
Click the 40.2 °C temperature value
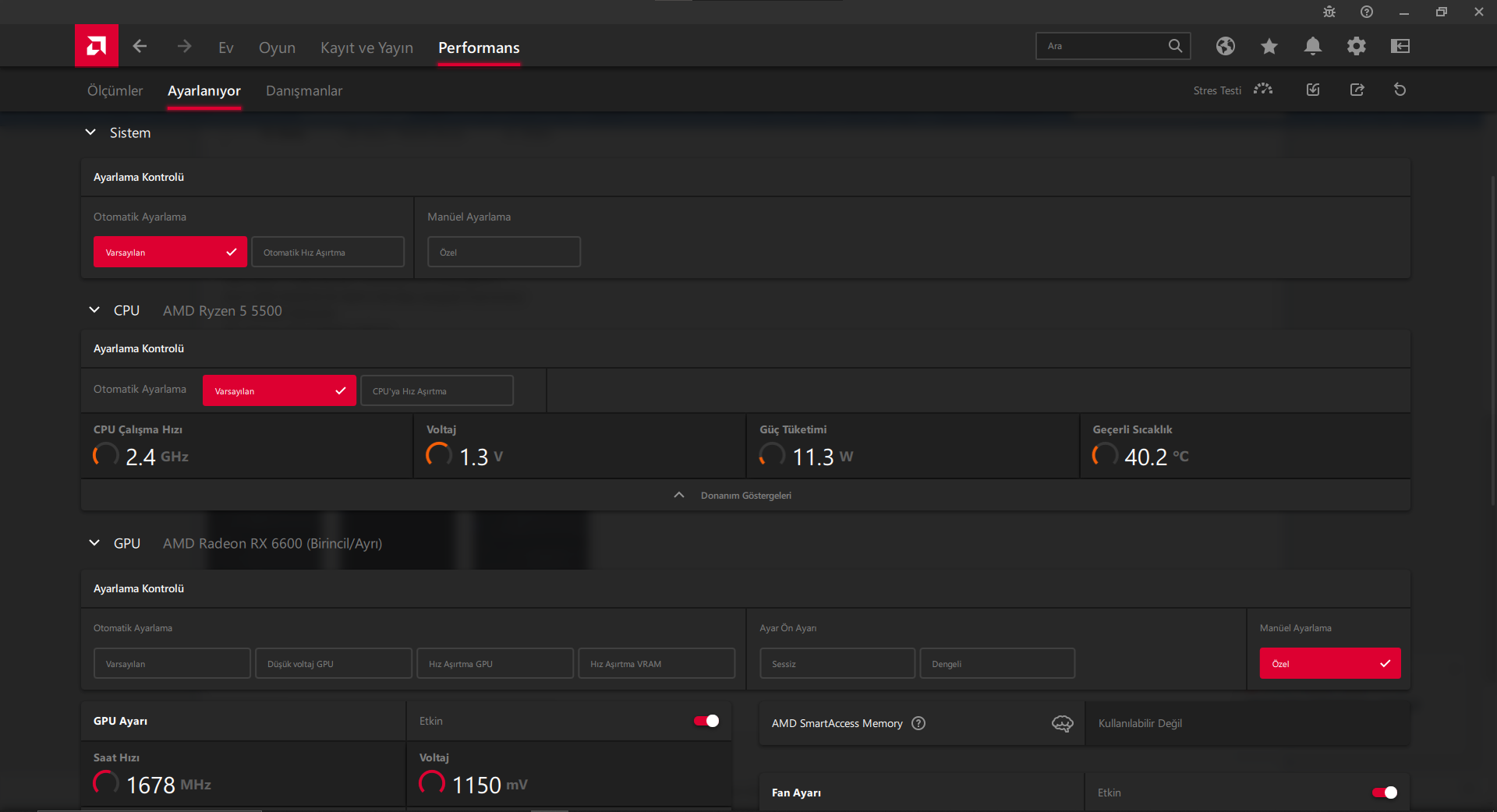(x=1156, y=457)
